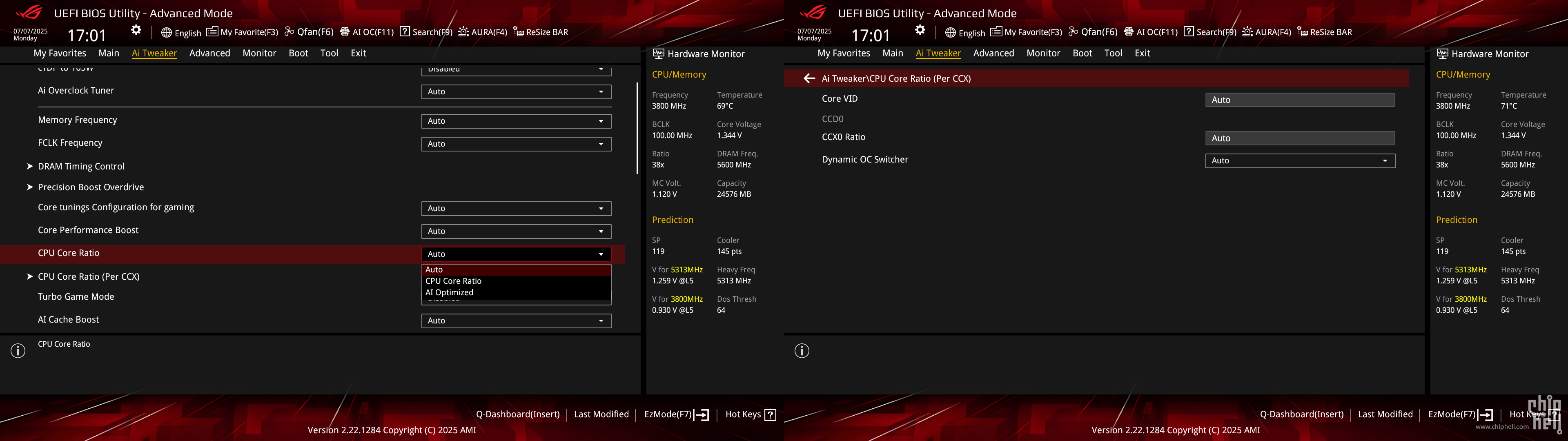Expand Precision Boost Overdrive submenu
1568x441 pixels.
(91, 187)
